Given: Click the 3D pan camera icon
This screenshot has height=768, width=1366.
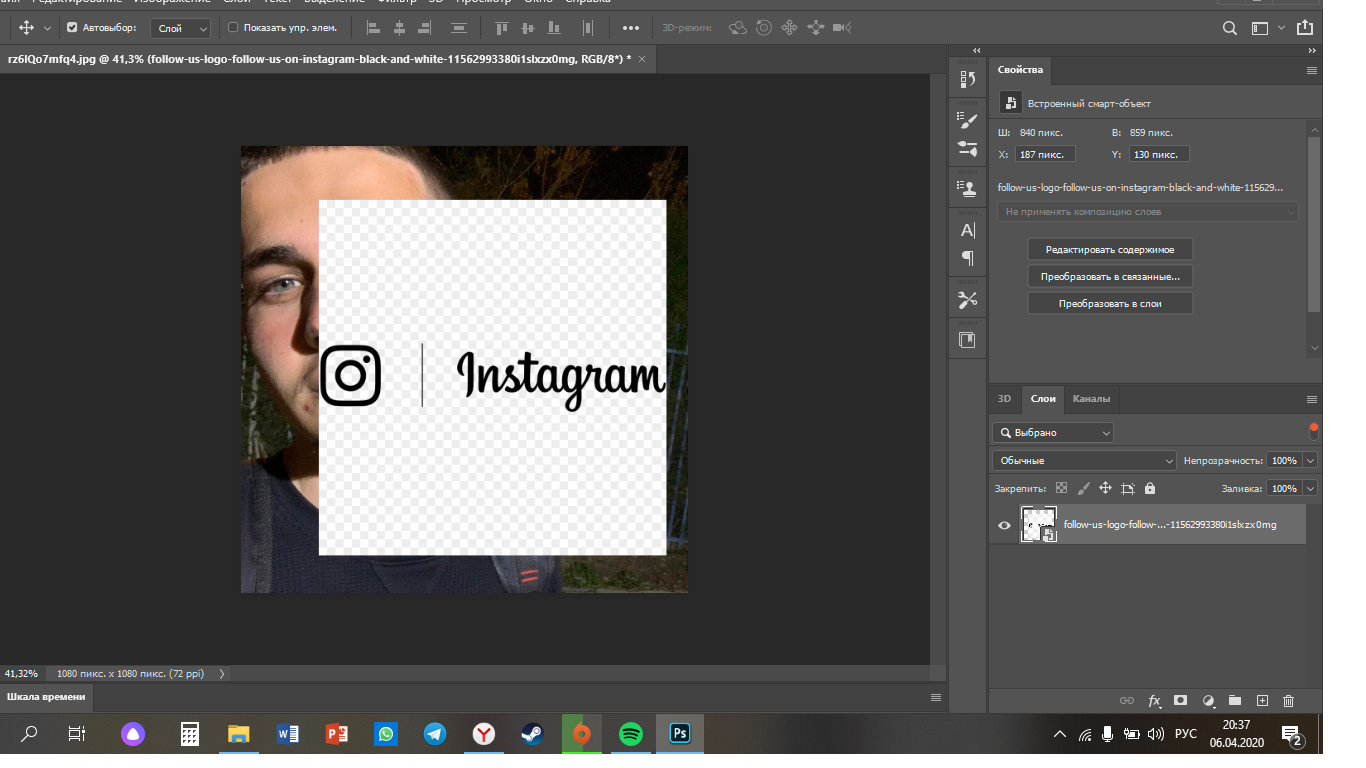Looking at the screenshot, I should pyautogui.click(x=790, y=28).
